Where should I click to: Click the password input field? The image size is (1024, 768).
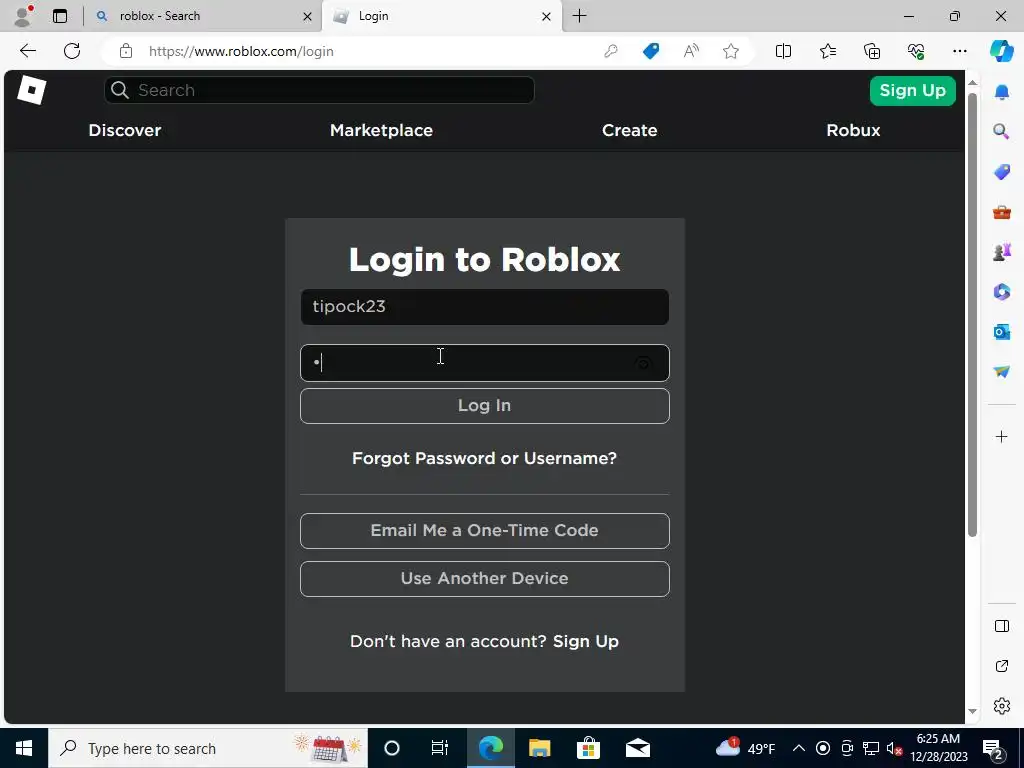[x=485, y=363]
